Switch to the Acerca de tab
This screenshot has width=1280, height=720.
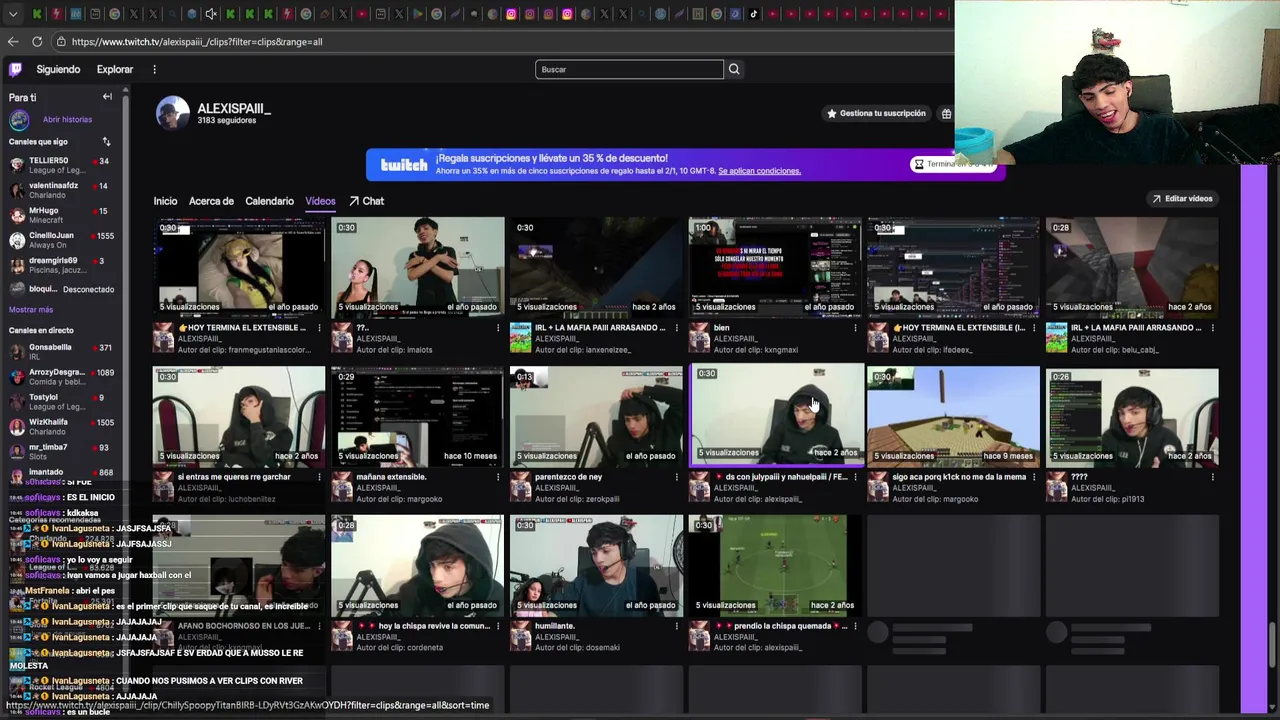click(x=211, y=201)
